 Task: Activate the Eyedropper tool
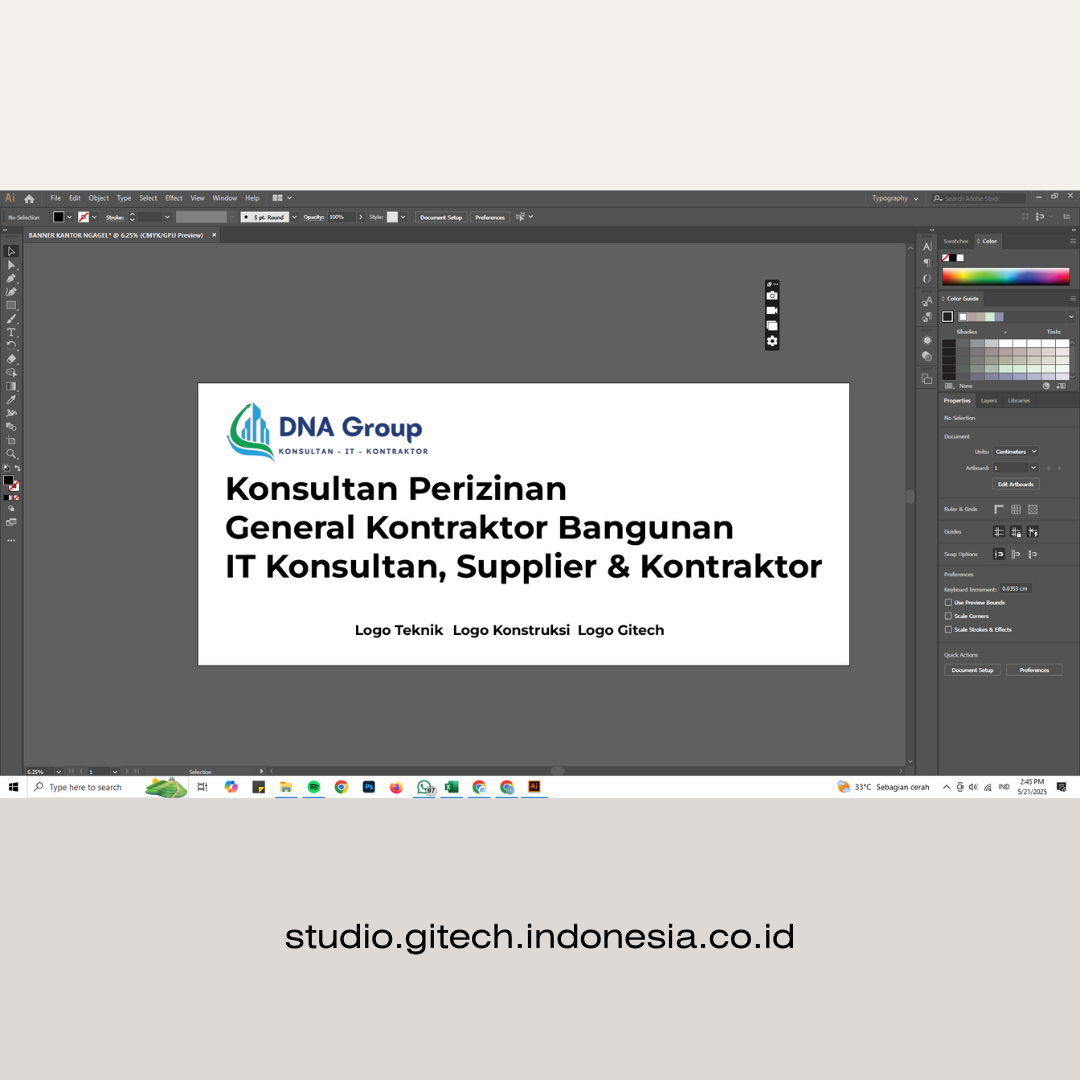click(x=12, y=399)
